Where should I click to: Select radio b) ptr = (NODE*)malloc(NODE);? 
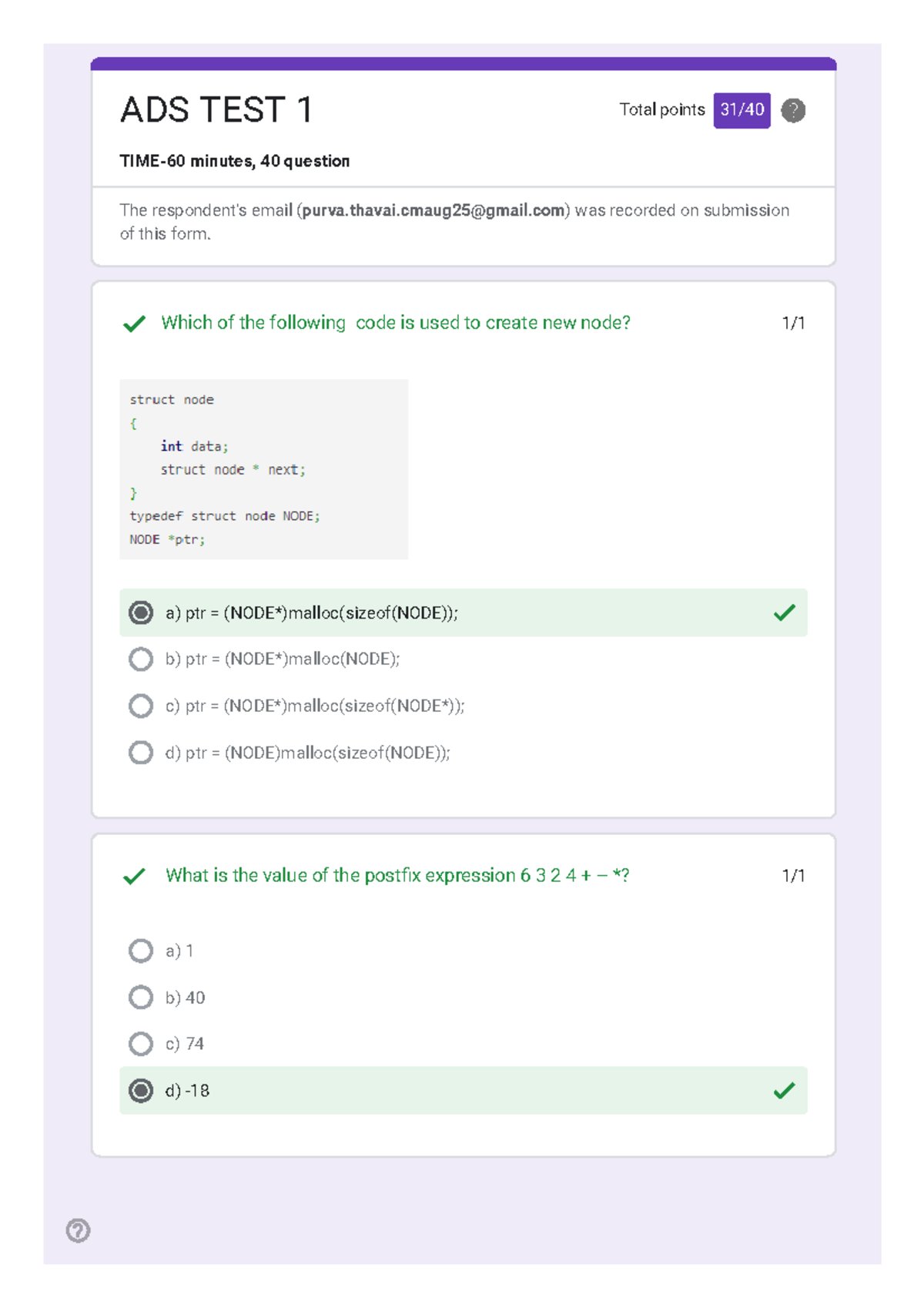[x=141, y=659]
